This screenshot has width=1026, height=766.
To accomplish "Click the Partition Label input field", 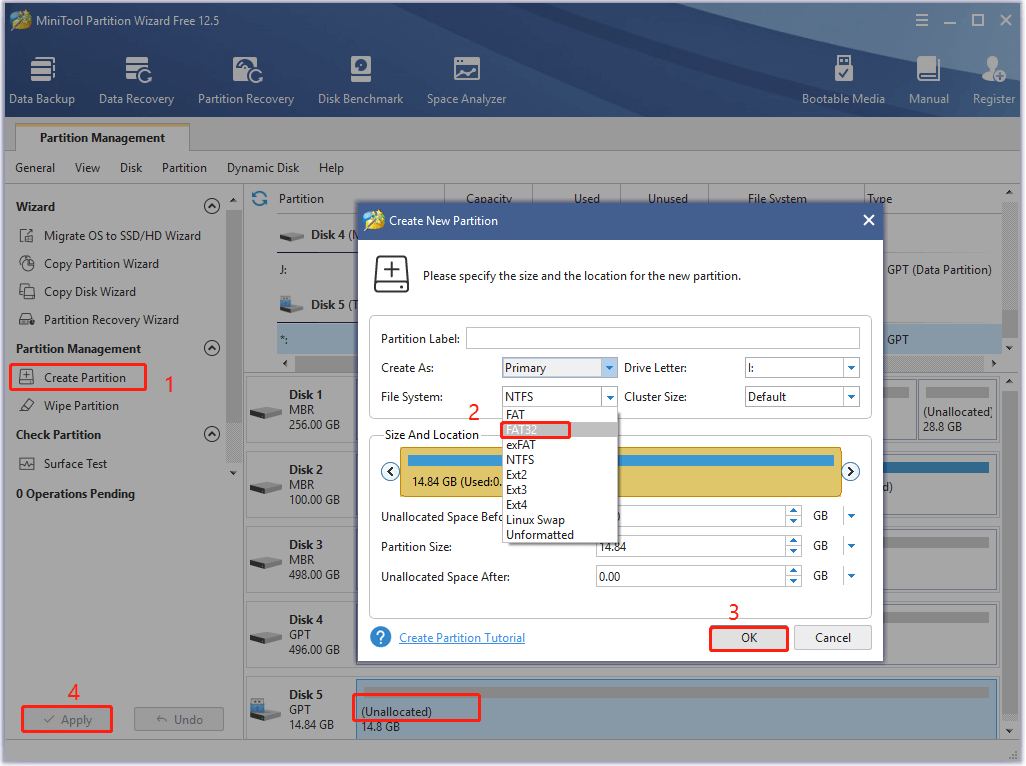I will [x=663, y=338].
